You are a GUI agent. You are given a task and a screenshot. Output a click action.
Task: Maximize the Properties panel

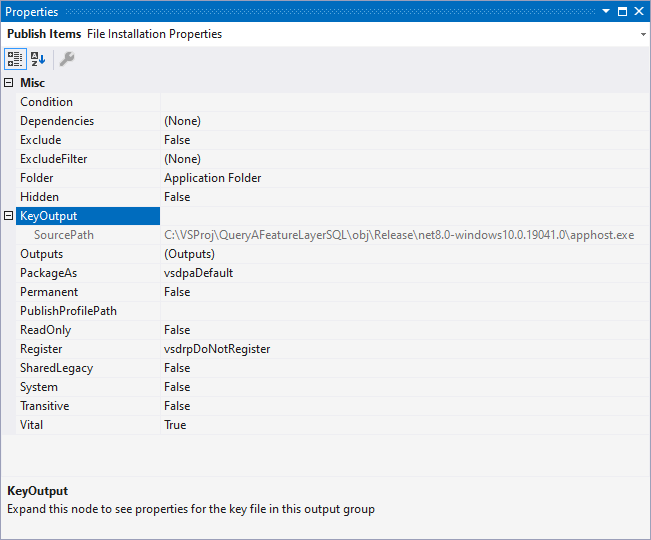[x=622, y=11]
